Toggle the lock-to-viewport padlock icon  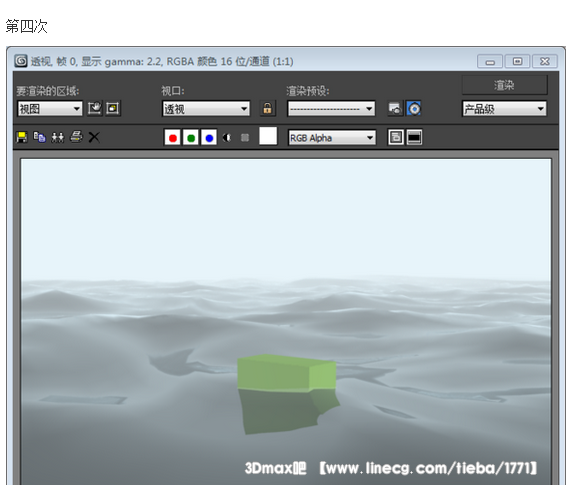pyautogui.click(x=267, y=108)
